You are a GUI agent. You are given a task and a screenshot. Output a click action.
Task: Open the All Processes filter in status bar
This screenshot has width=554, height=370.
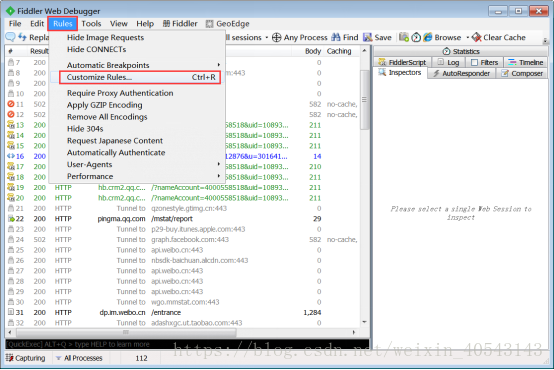point(79,358)
